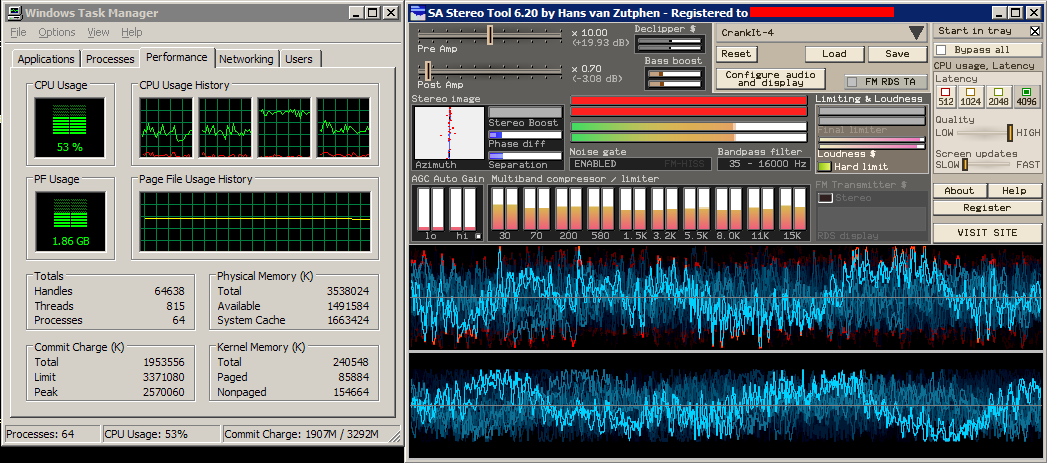
Task: Click the Help button in Stereo Tool
Action: click(x=1014, y=190)
